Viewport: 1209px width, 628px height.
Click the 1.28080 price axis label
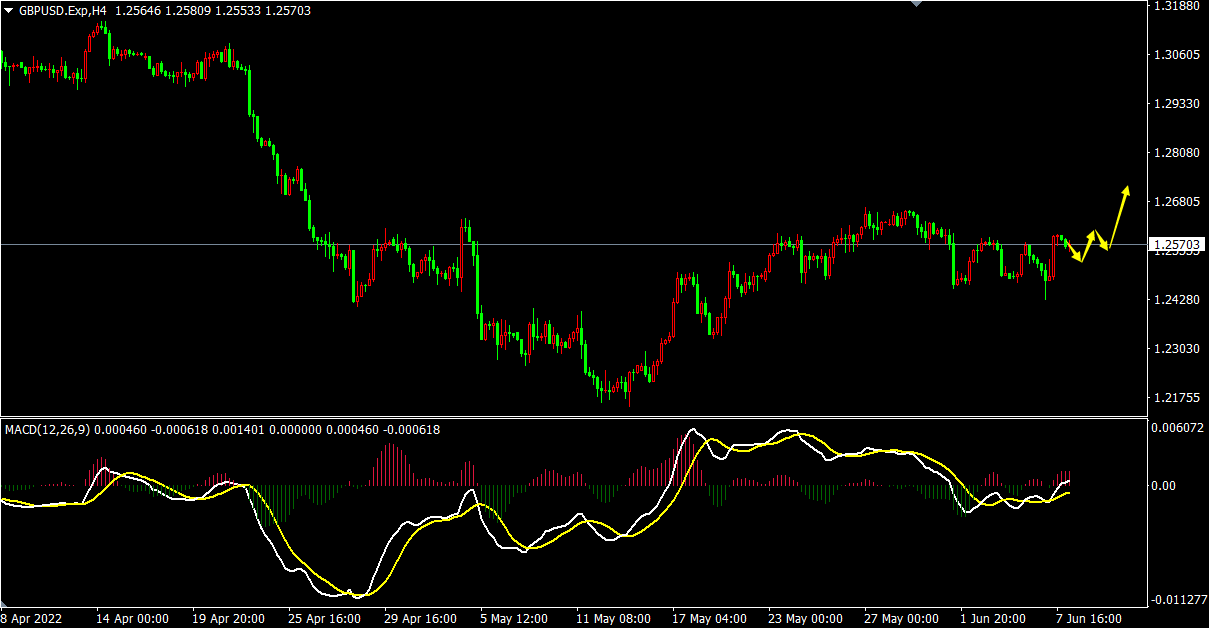point(1177,153)
